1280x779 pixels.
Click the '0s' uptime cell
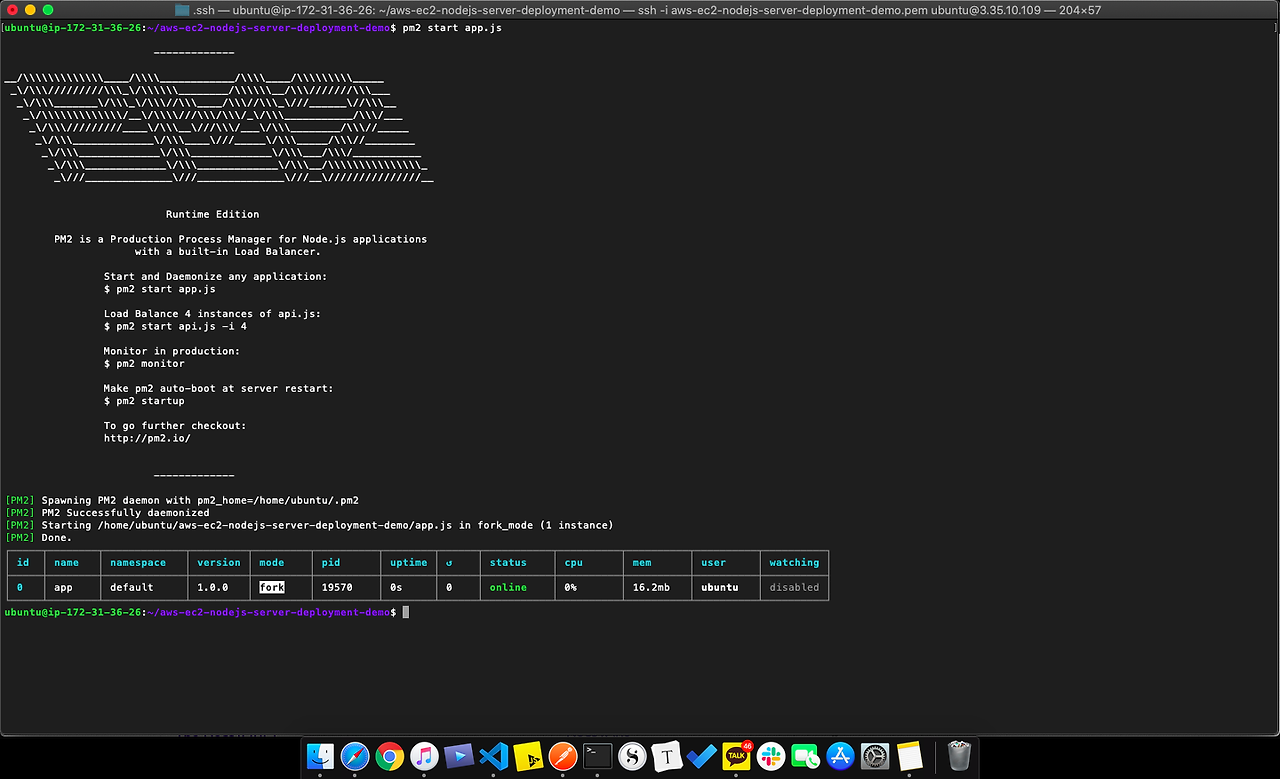395,587
